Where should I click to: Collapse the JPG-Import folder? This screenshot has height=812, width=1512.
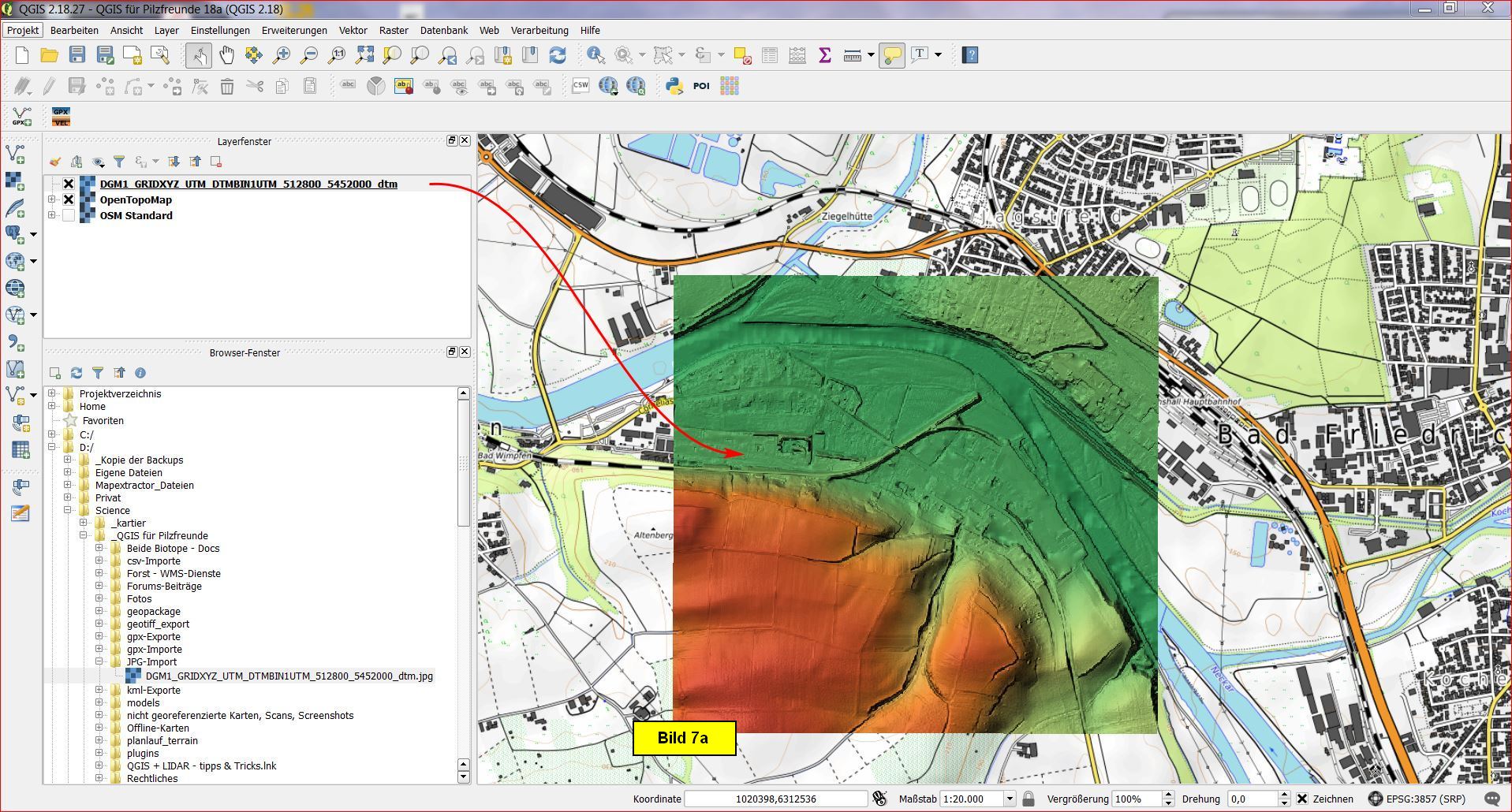click(99, 661)
